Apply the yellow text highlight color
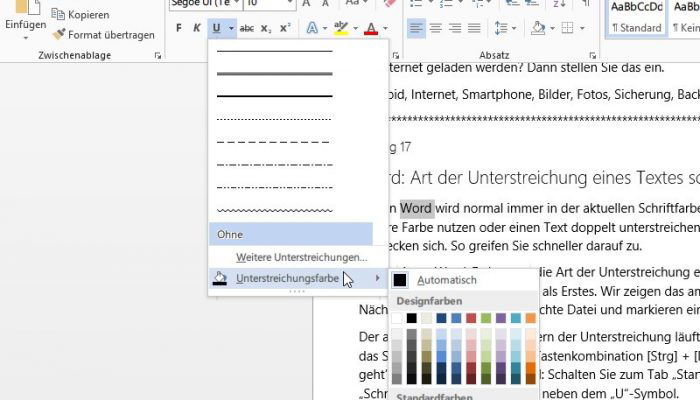Image resolution: width=700 pixels, height=400 pixels. 341,28
